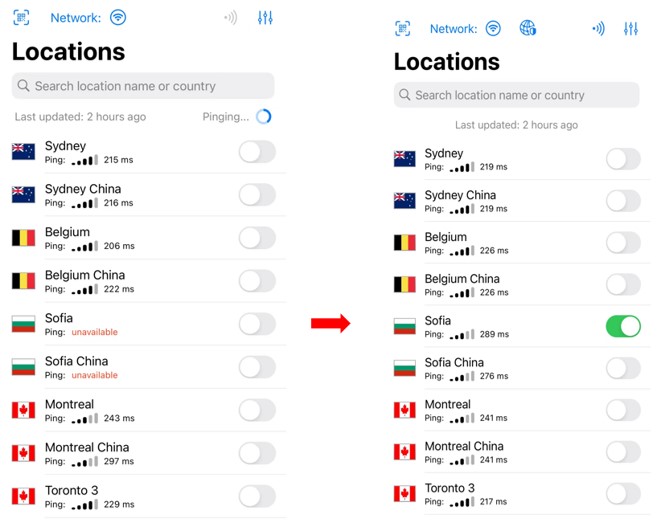Viewport: 657px width, 523px height.
Task: Tap Wi-Fi network icon in right screen
Action: [493, 28]
